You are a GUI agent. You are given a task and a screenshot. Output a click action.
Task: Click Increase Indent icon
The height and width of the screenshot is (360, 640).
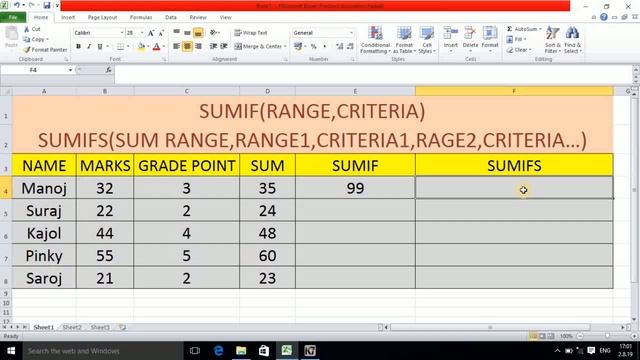[224, 47]
